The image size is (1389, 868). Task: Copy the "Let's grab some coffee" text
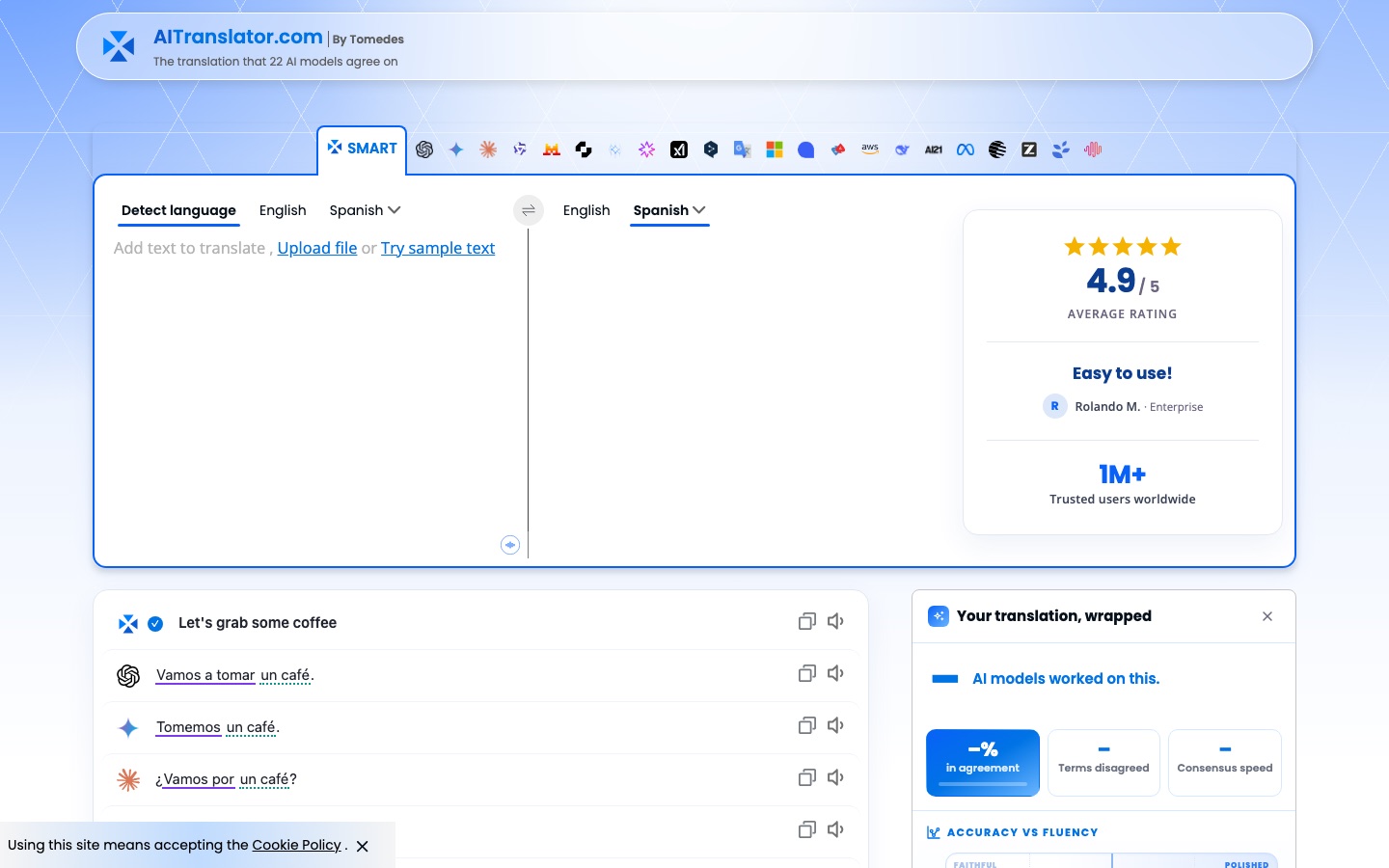coord(807,622)
